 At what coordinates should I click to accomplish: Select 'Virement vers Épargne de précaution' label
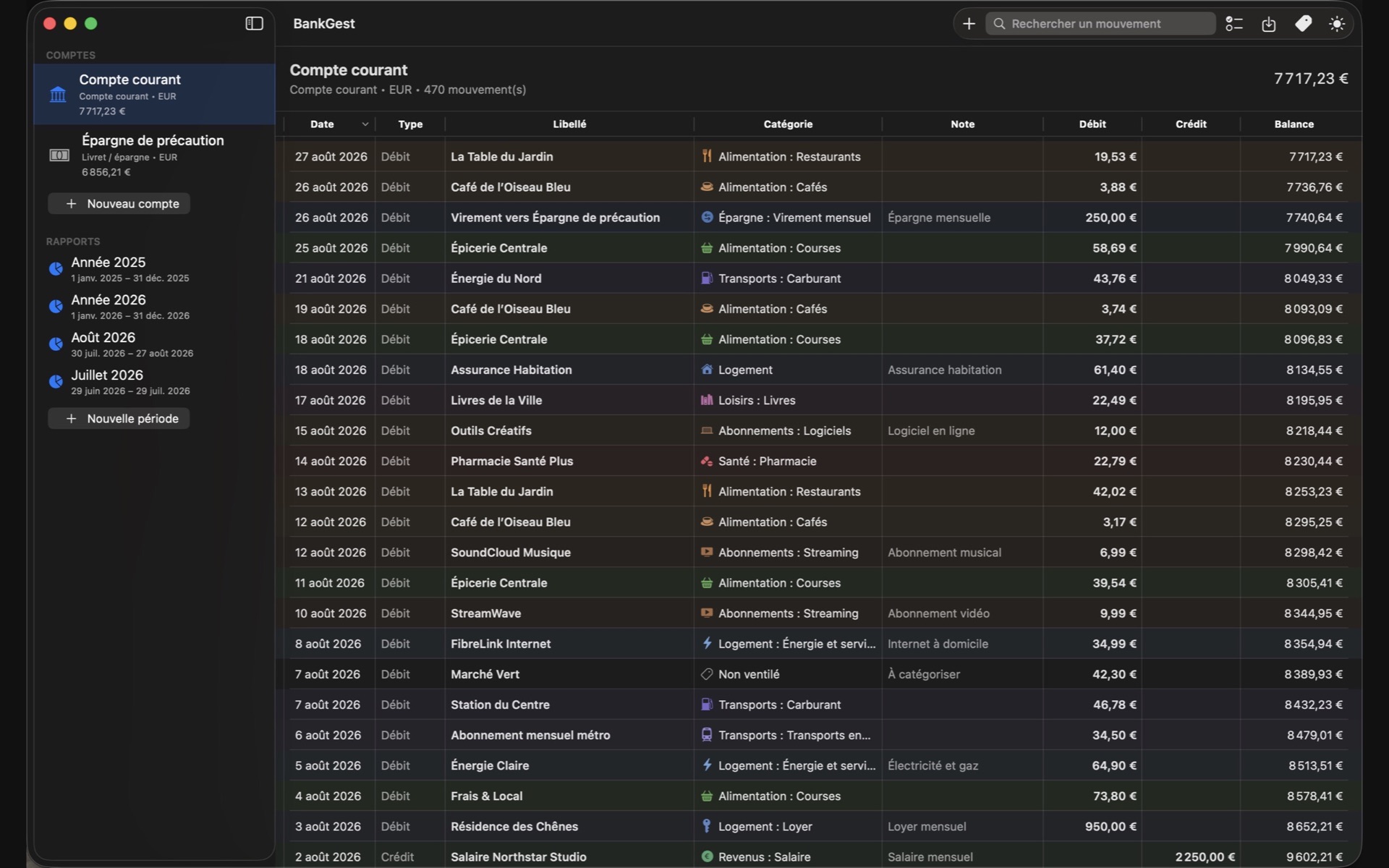click(x=555, y=218)
